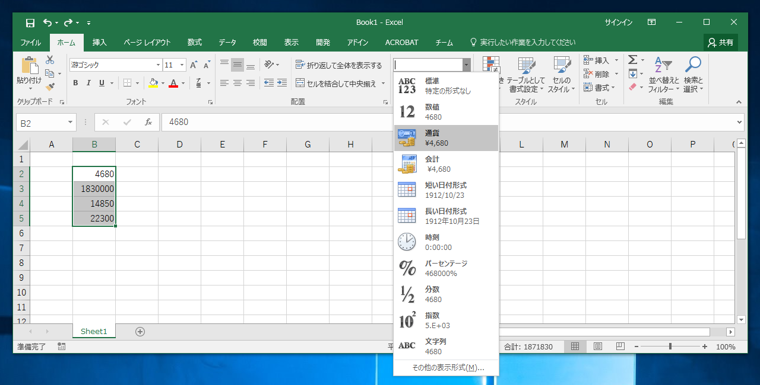Toggle center horizontal alignment
Image resolution: width=760 pixels, height=385 pixels.
[237, 83]
